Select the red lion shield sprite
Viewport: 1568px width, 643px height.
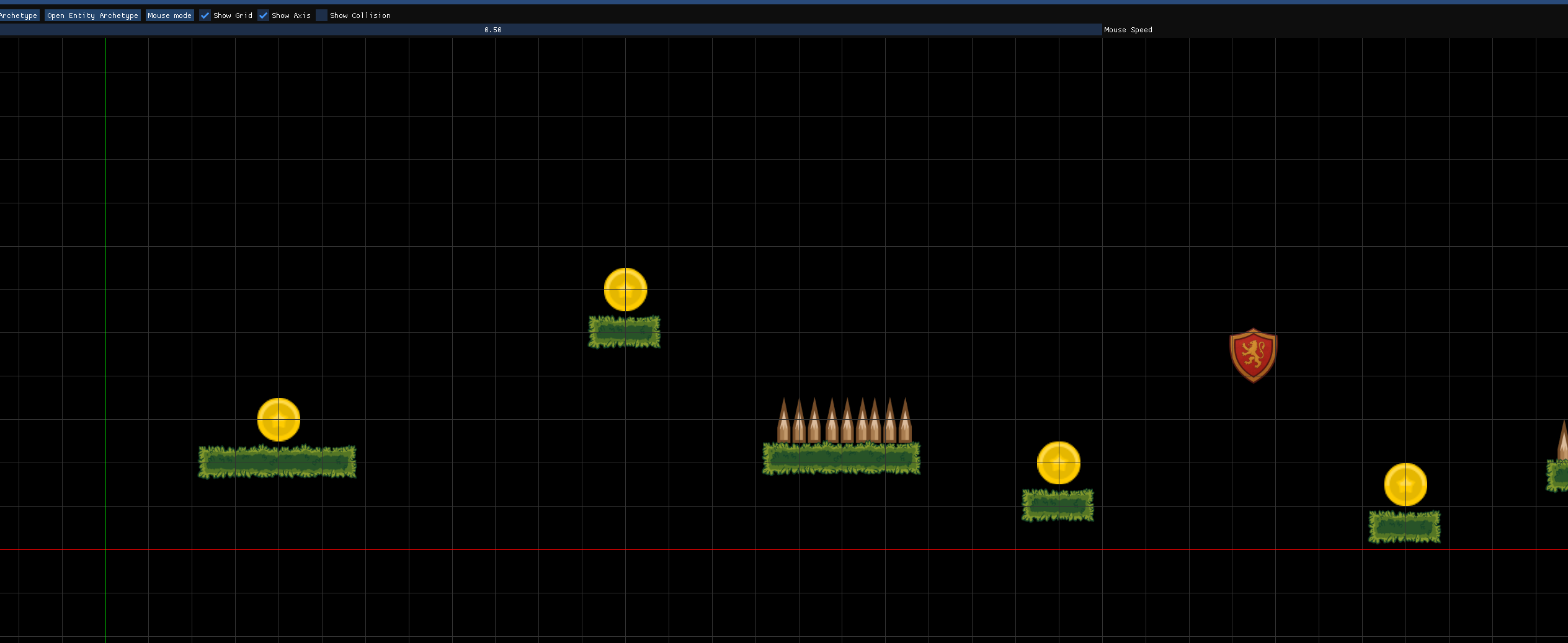[1253, 355]
